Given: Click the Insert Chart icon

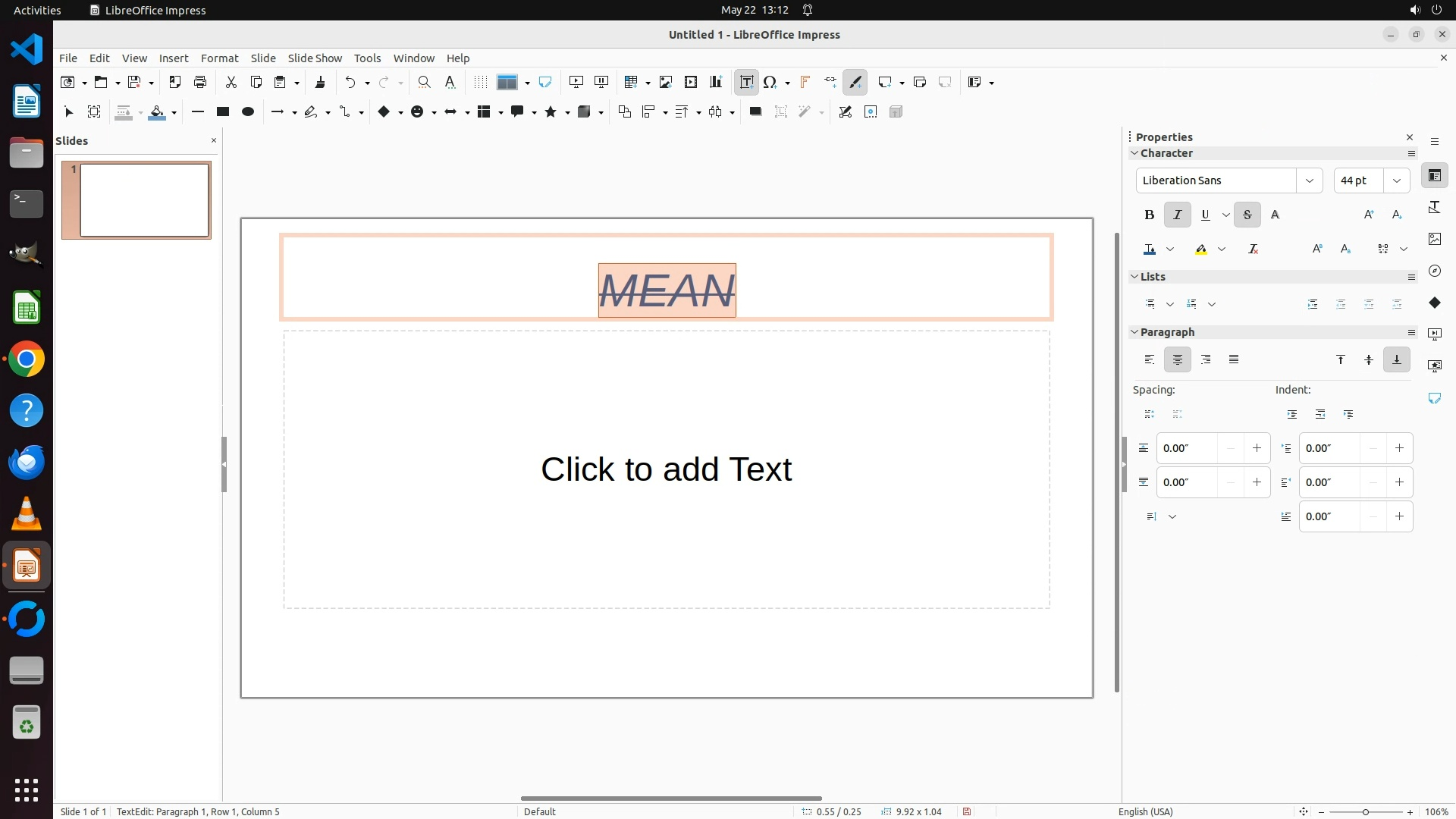Looking at the screenshot, I should 716,82.
